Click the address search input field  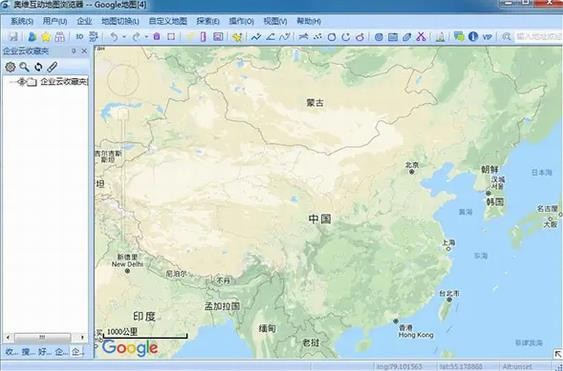tap(539, 37)
